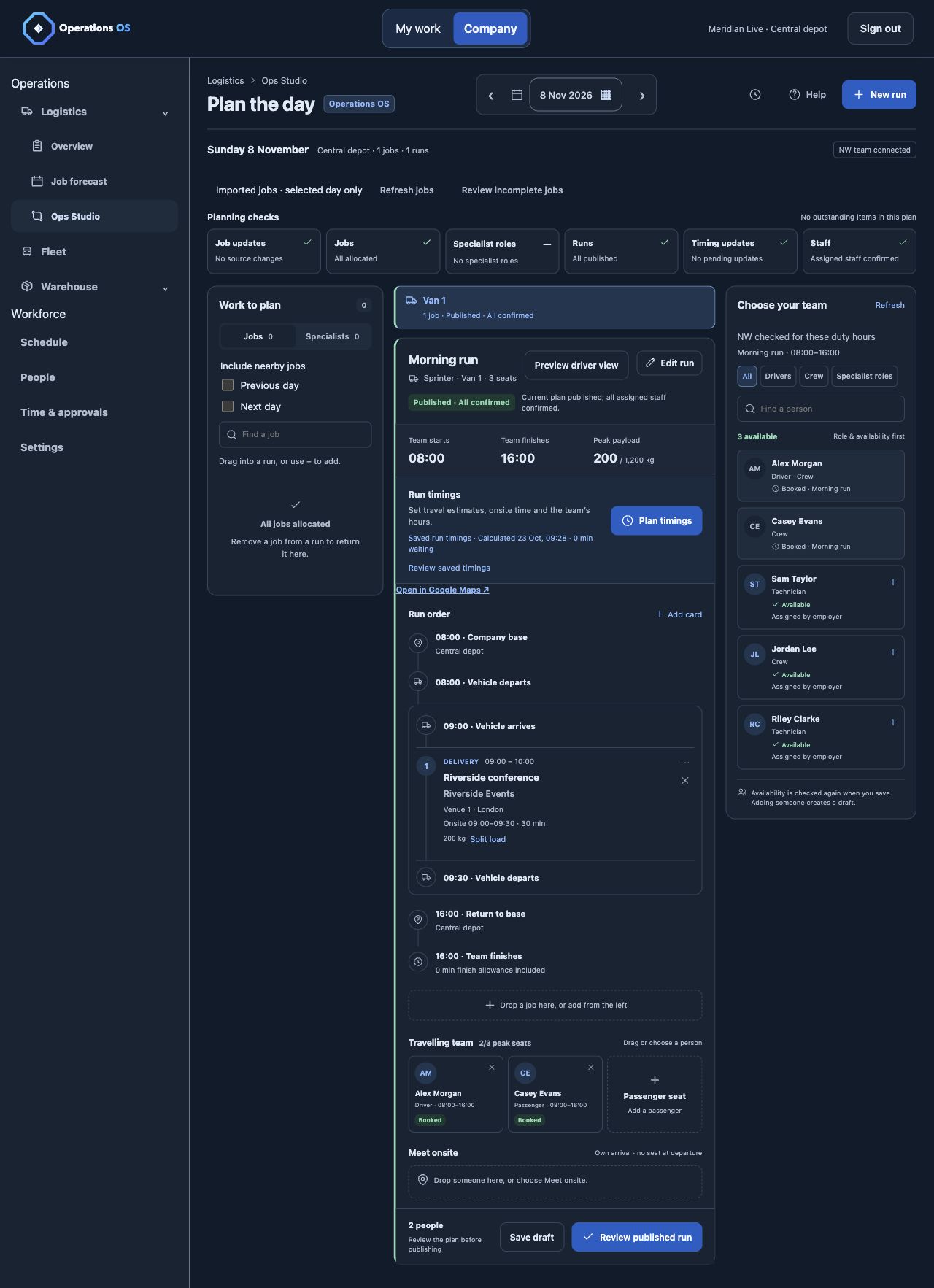Click the Find a person search field
The width and height of the screenshot is (934, 1288).
tap(821, 409)
